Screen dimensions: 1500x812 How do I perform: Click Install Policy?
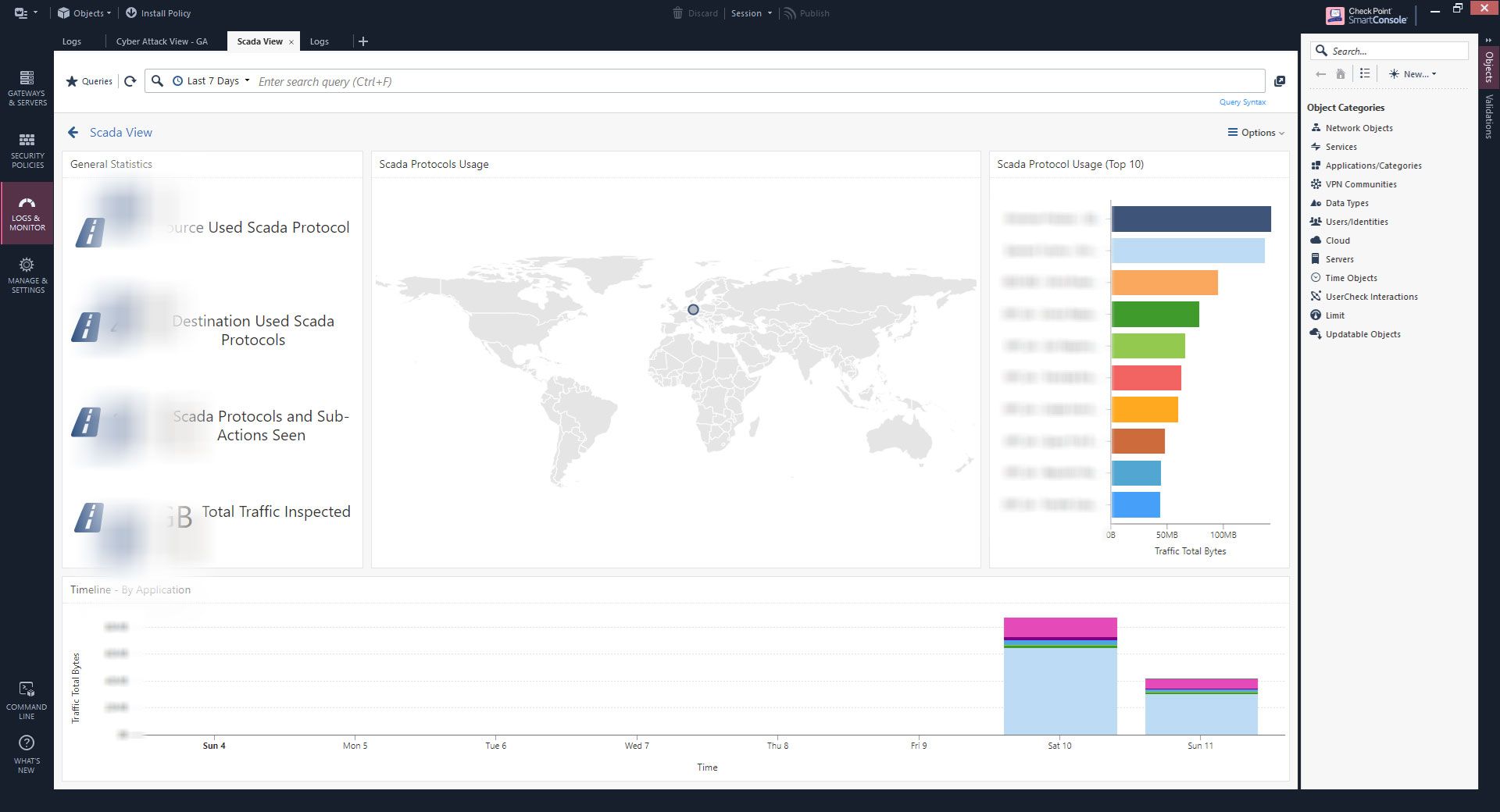click(x=158, y=13)
